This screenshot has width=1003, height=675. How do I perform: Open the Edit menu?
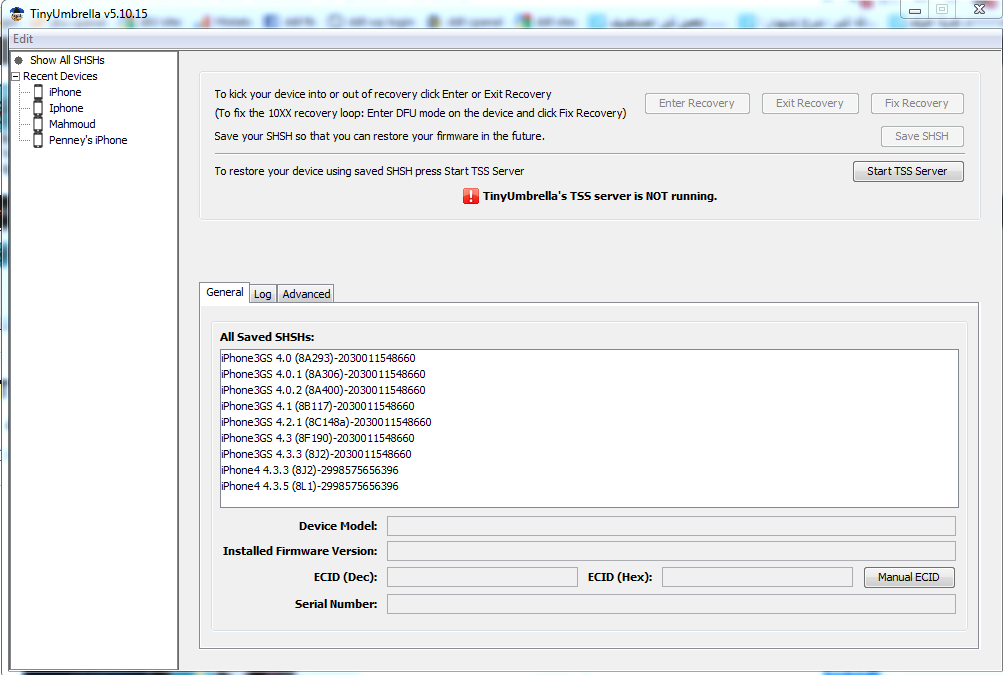pos(23,39)
